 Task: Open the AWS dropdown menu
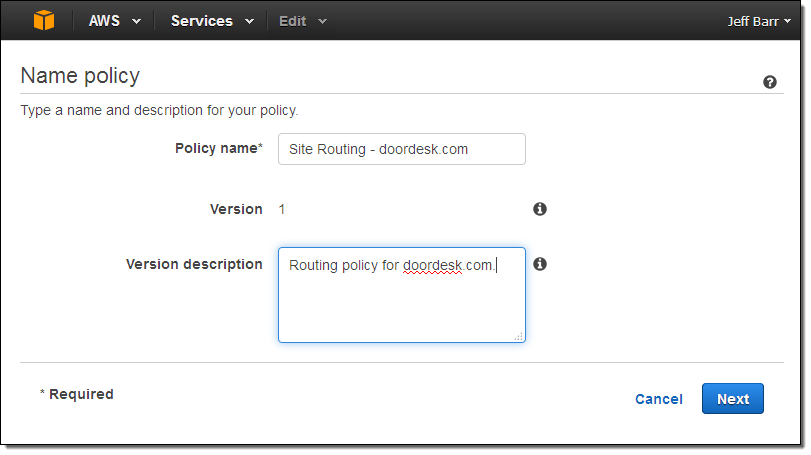click(x=115, y=21)
